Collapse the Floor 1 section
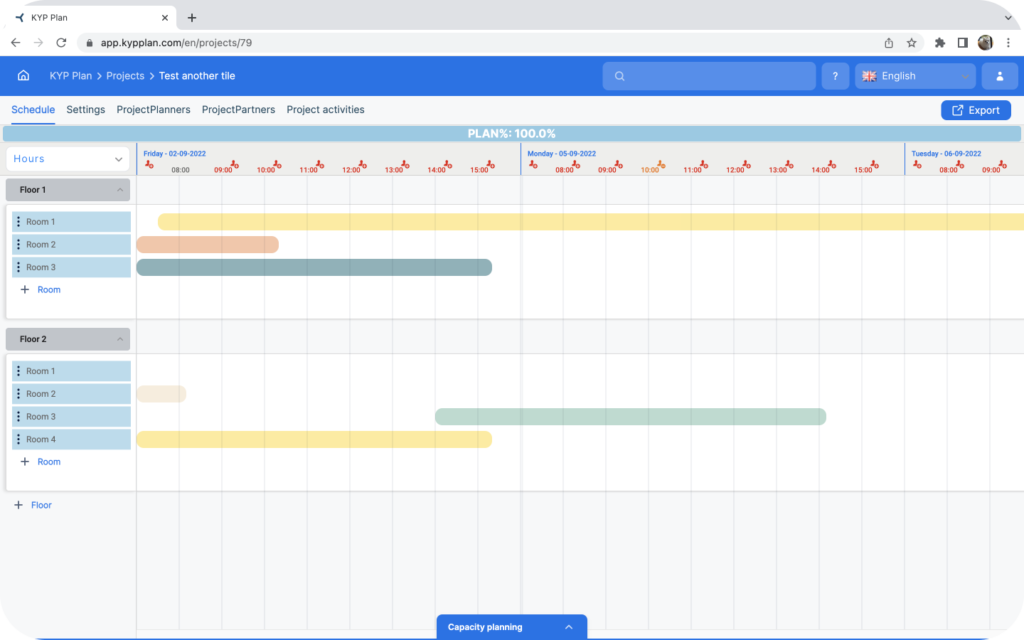 pos(120,189)
